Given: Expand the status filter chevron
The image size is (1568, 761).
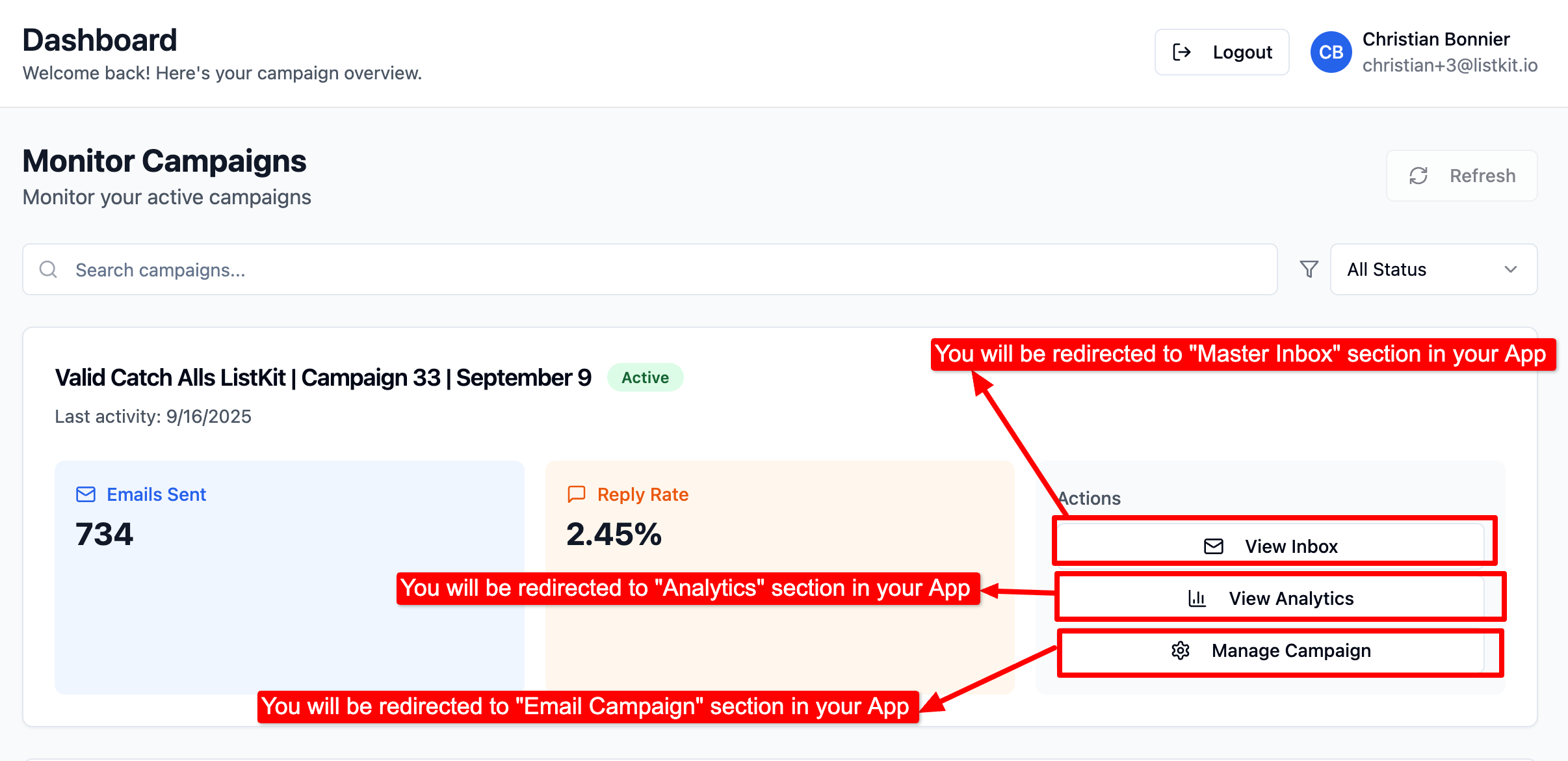Looking at the screenshot, I should point(1510,269).
